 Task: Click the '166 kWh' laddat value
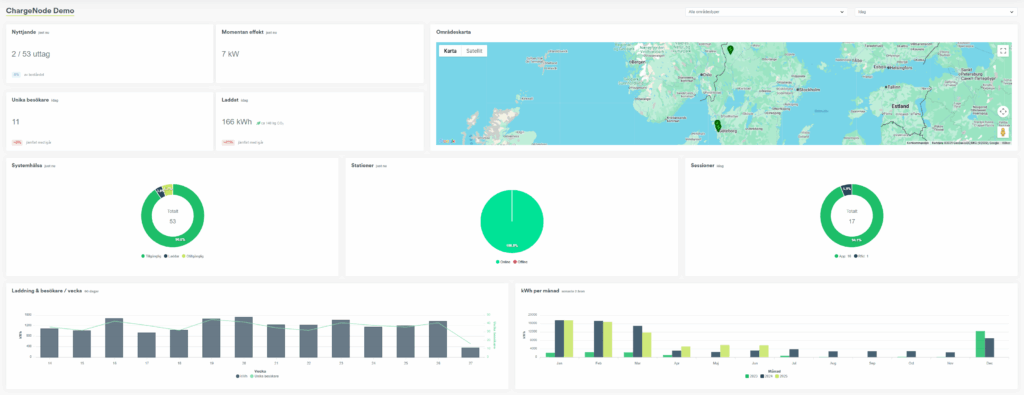(x=236, y=121)
